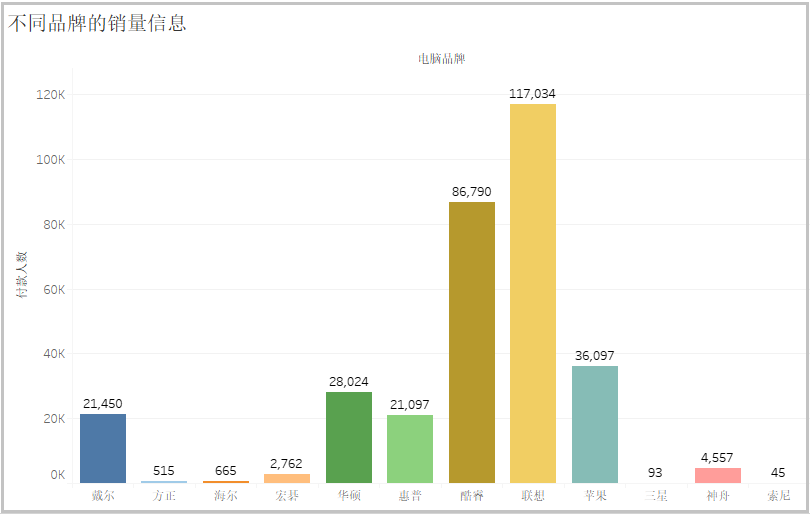The image size is (810, 514).
Task: Select the yellow 联想 bar
Action: click(533, 293)
